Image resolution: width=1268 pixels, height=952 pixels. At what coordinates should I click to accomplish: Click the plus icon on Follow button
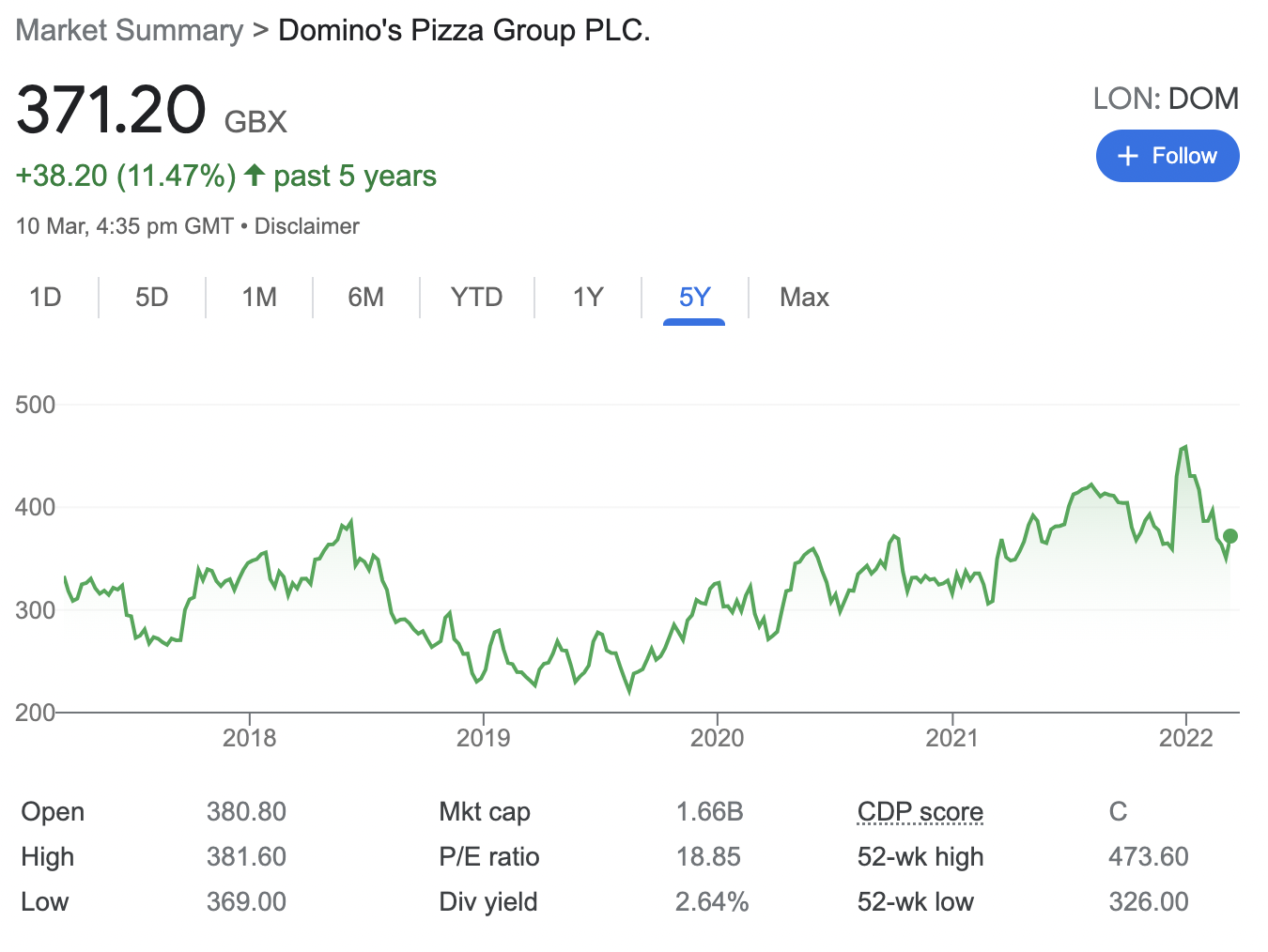1128,156
